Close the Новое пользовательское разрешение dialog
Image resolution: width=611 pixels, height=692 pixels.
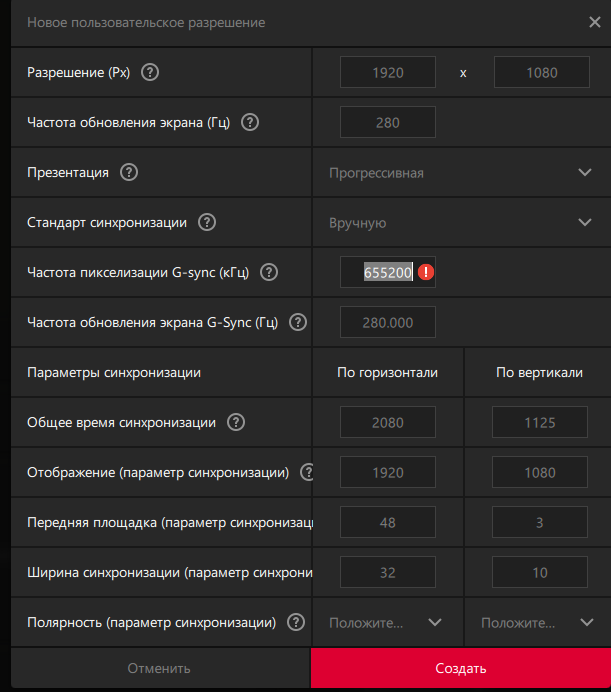tap(595, 22)
